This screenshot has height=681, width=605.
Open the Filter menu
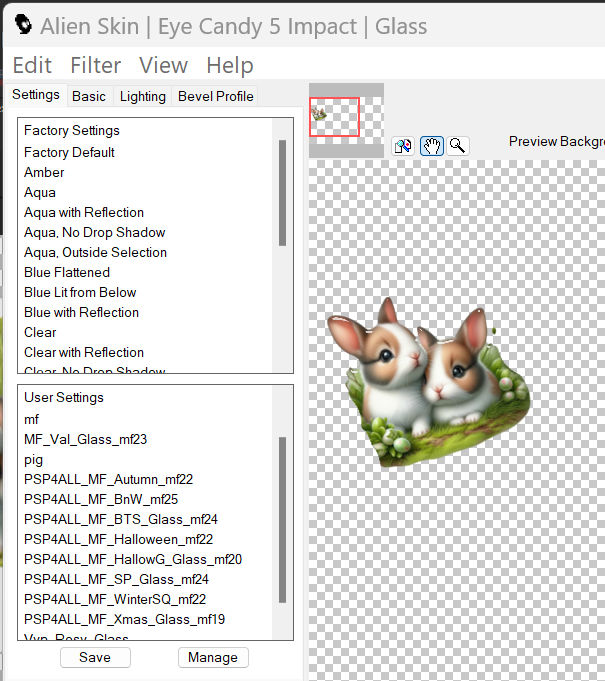click(x=95, y=65)
